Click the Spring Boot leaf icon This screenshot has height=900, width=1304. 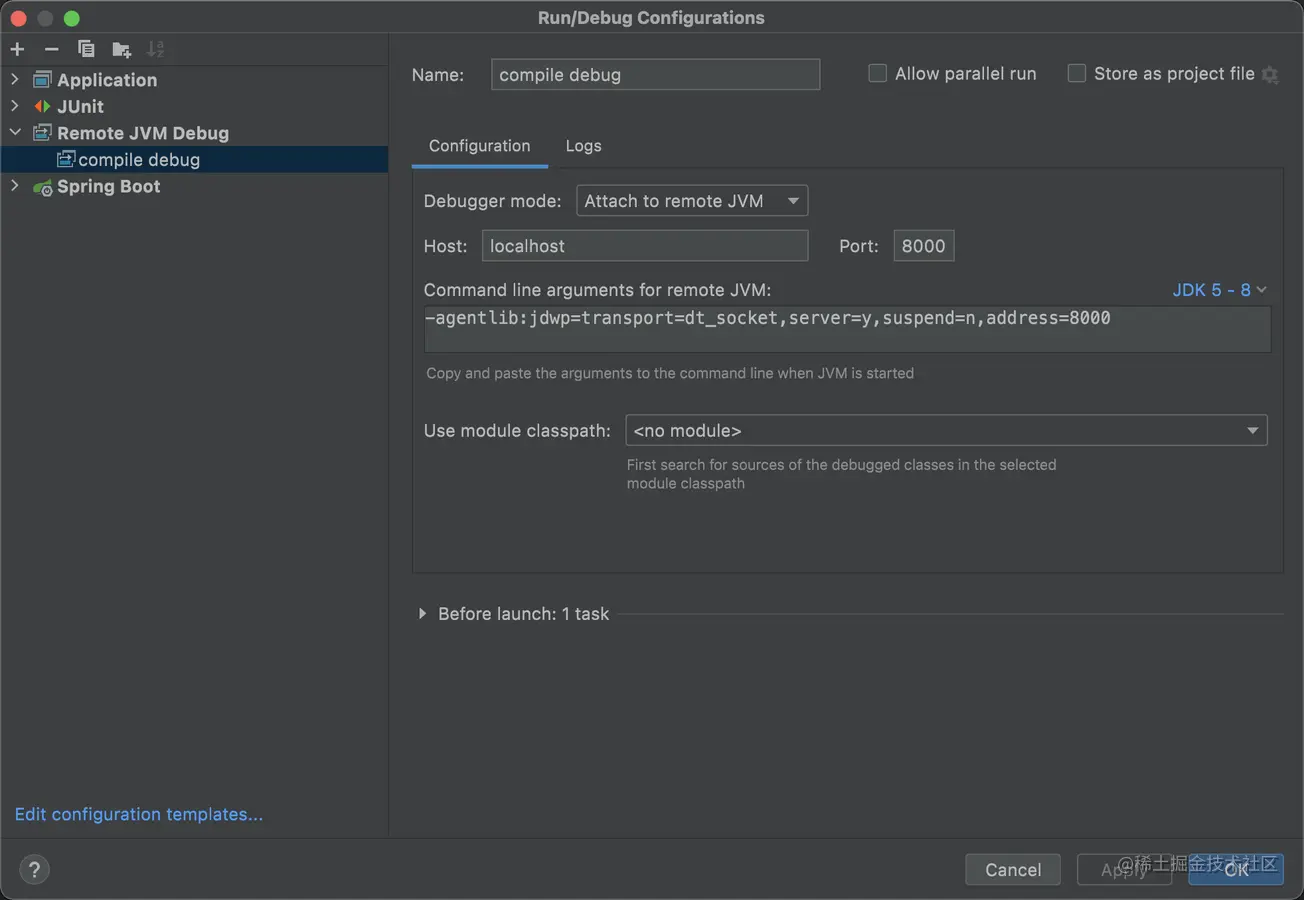(42, 187)
